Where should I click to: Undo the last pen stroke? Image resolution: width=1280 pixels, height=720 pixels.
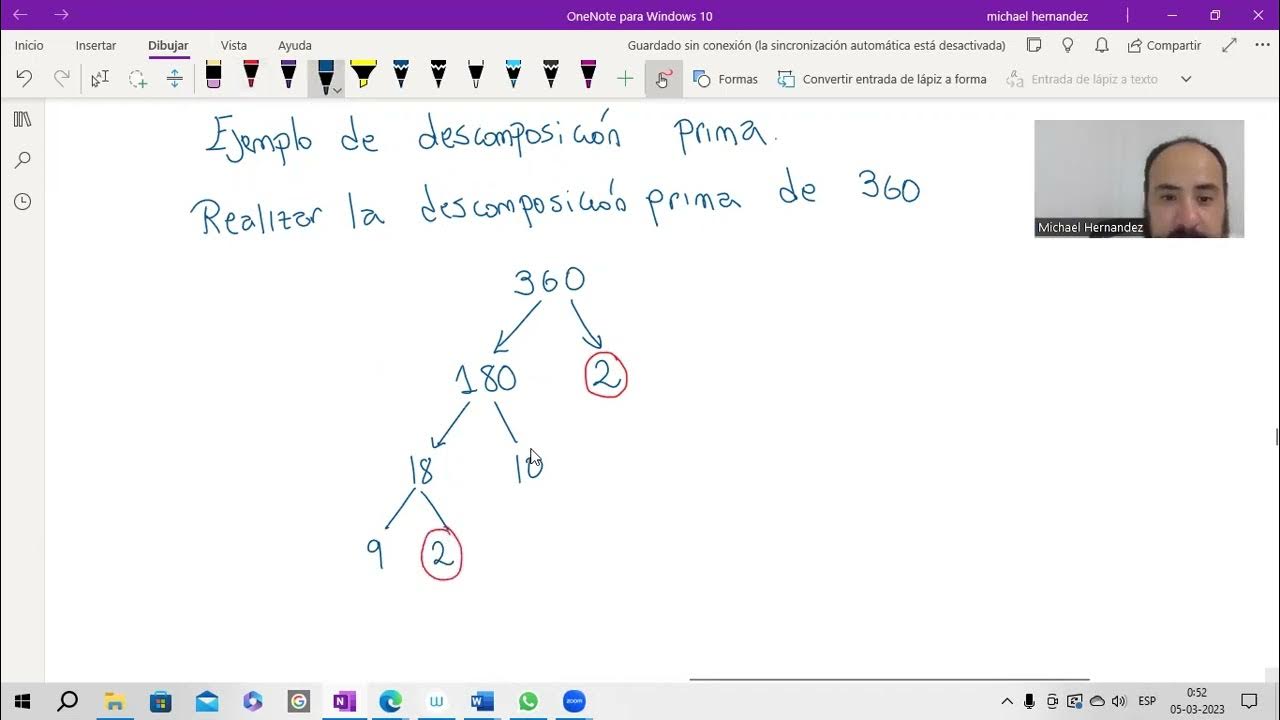point(24,78)
